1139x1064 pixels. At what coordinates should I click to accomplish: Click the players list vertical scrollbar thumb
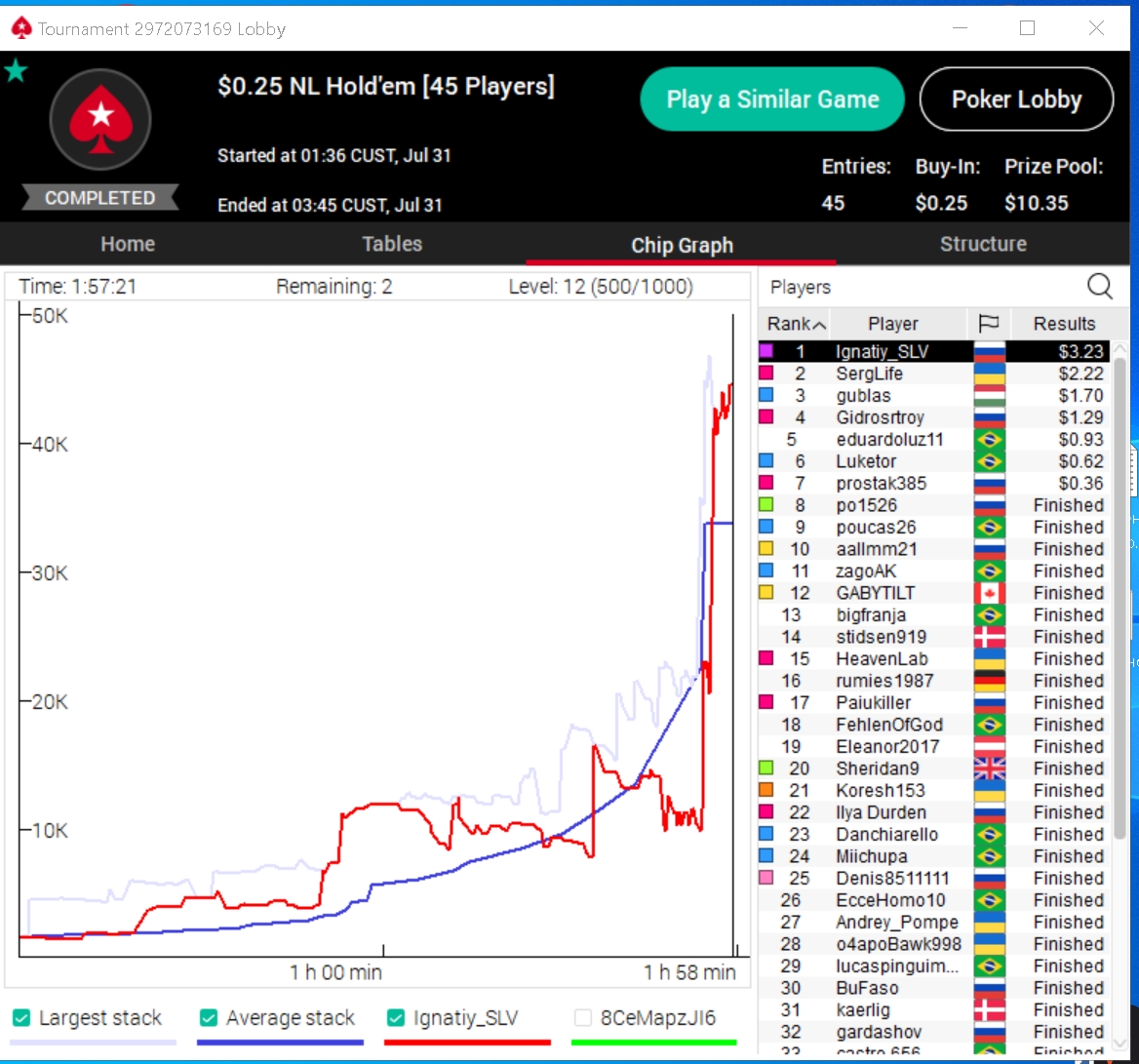point(1120,596)
